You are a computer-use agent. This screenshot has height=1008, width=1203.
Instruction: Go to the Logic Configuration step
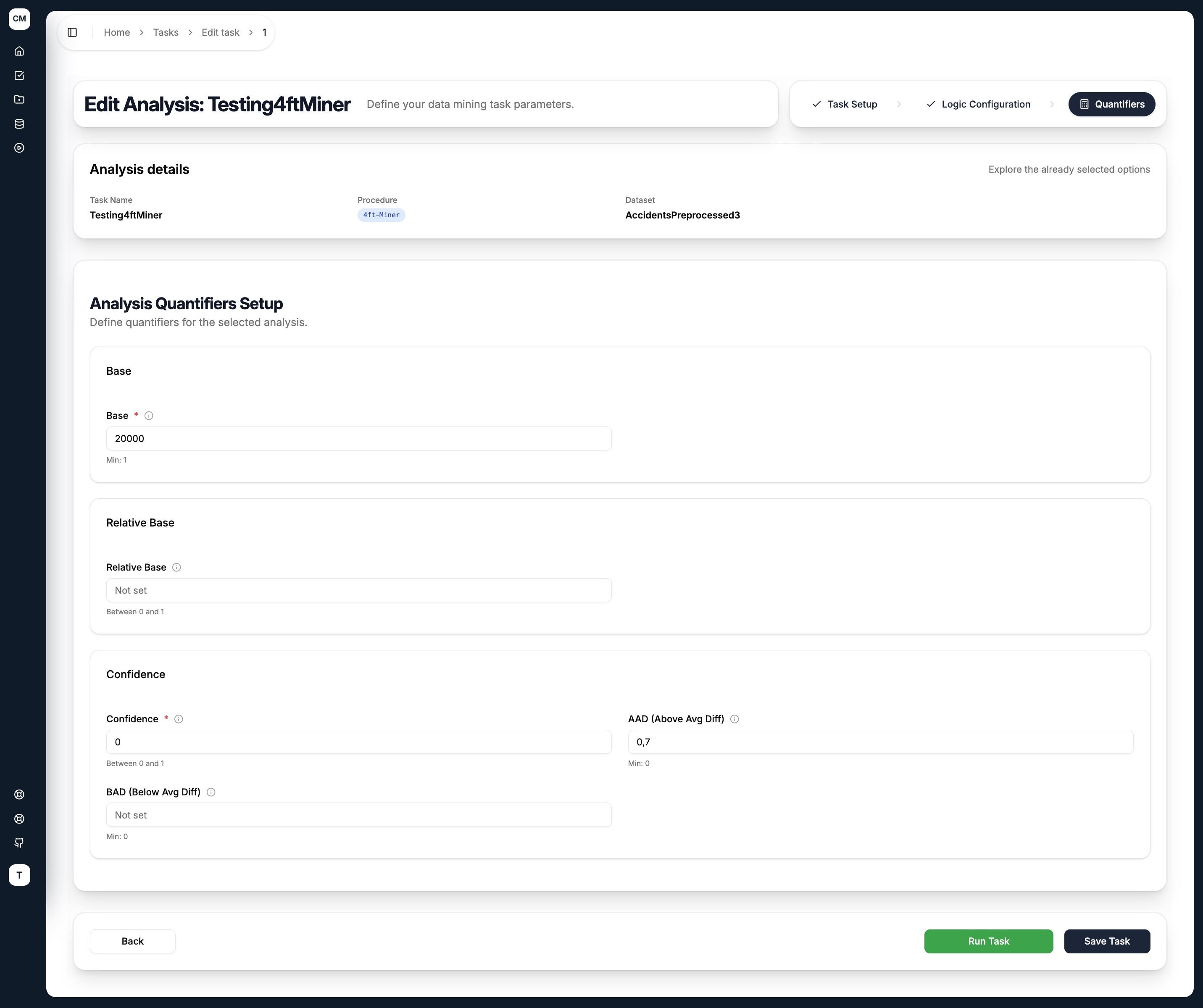(978, 104)
